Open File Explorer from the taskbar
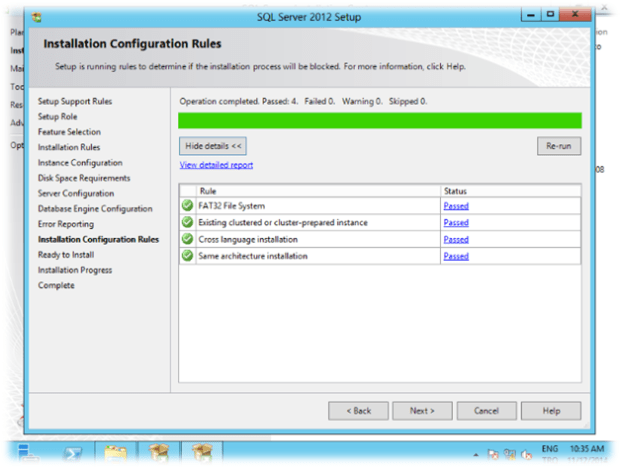620x467 pixels. [x=116, y=453]
